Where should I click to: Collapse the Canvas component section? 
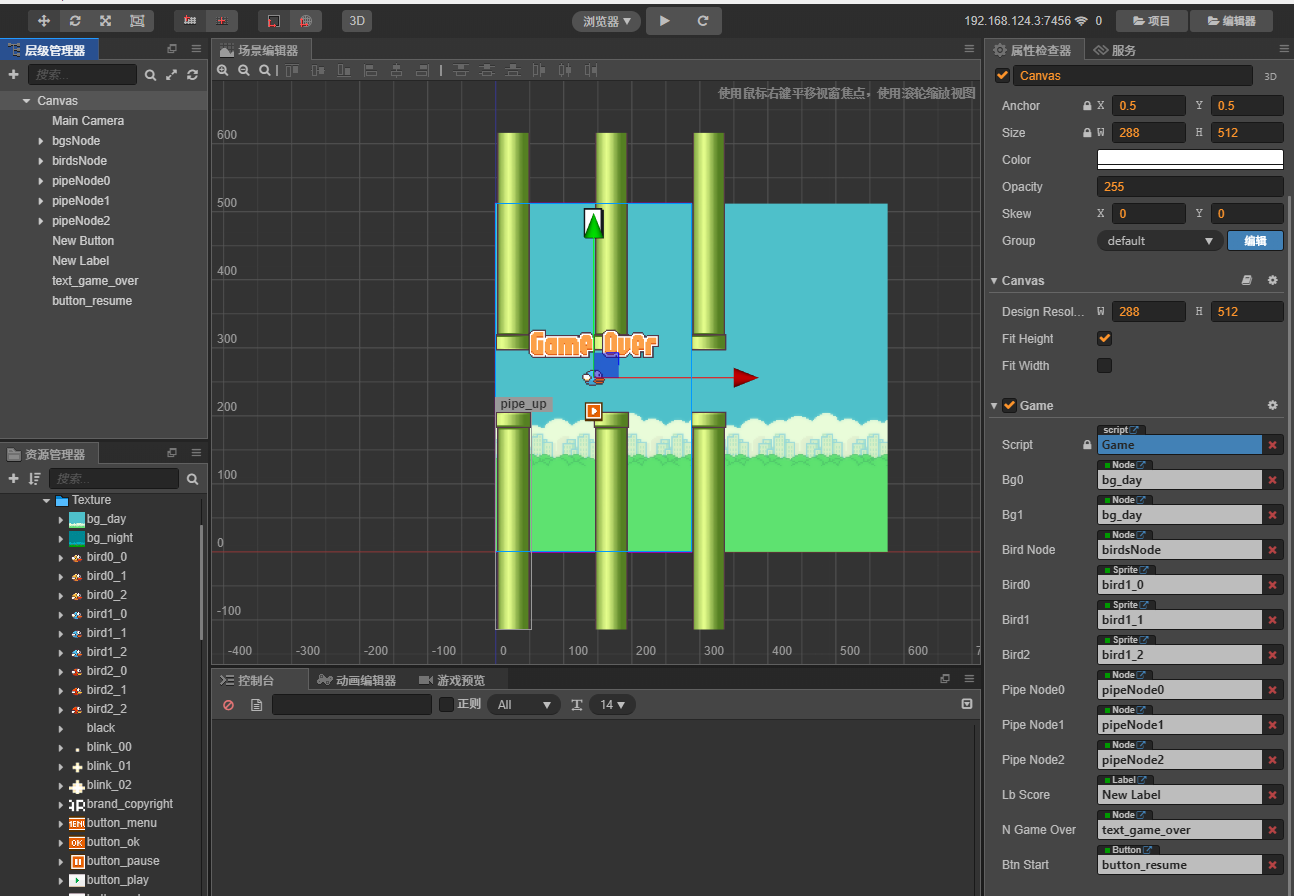994,281
